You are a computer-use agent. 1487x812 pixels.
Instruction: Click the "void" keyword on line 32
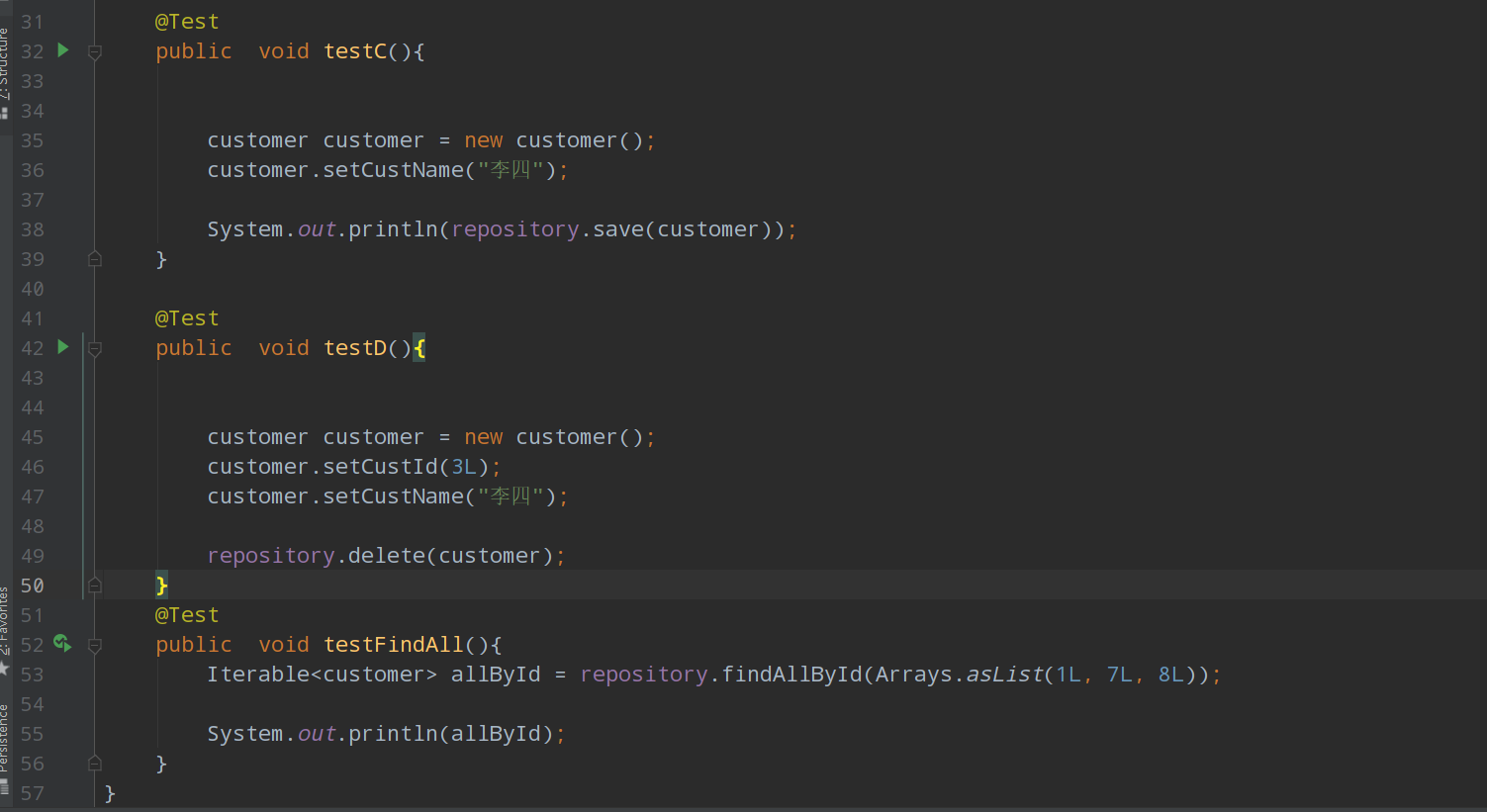tap(284, 51)
